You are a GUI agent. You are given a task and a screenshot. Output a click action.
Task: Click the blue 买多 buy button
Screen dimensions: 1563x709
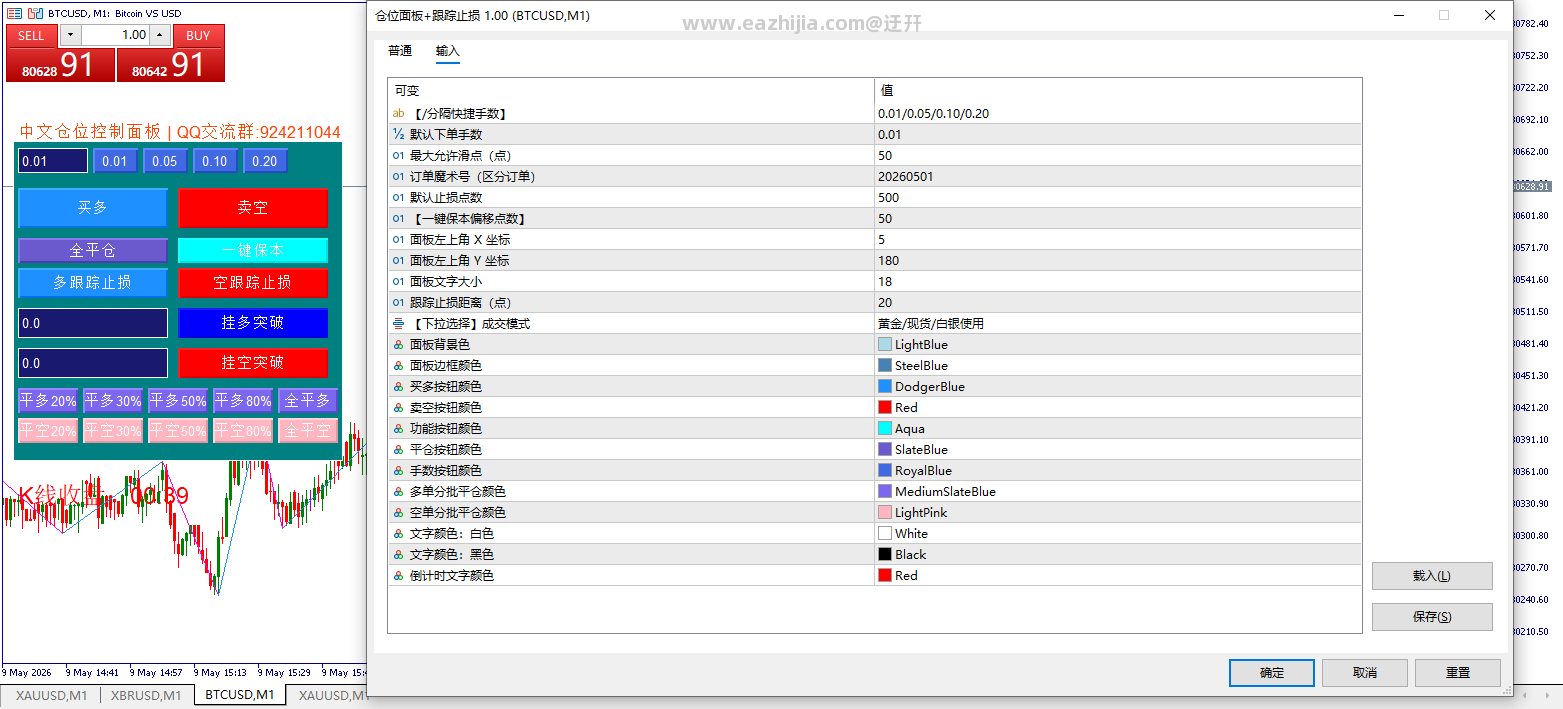[x=93, y=208]
